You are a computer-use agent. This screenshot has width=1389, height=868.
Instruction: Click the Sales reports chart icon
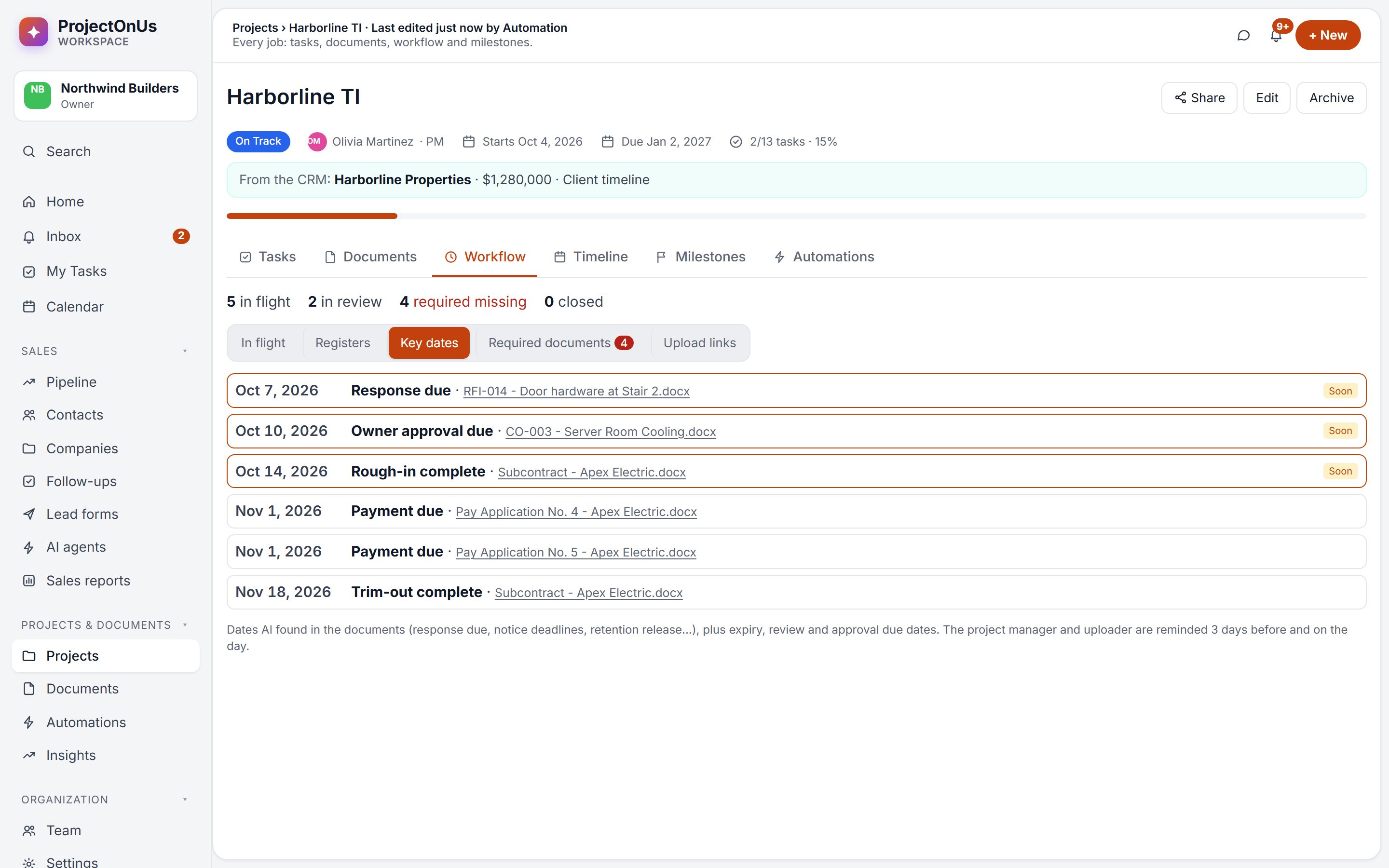click(29, 581)
